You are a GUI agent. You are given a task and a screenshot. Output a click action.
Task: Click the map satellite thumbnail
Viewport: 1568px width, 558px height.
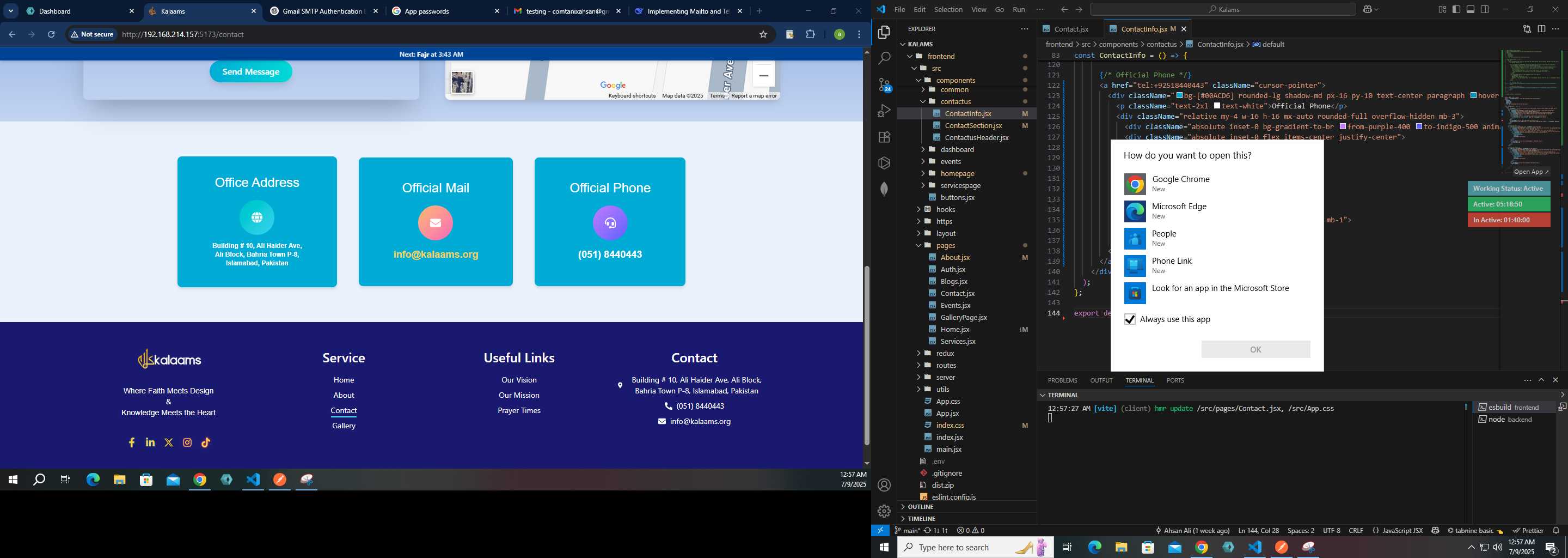coord(462,83)
